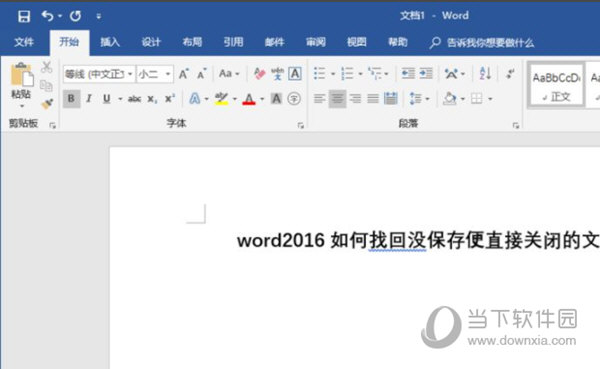Open Asian layout options icon
The width and height of the screenshot is (600, 369).
click(x=451, y=73)
